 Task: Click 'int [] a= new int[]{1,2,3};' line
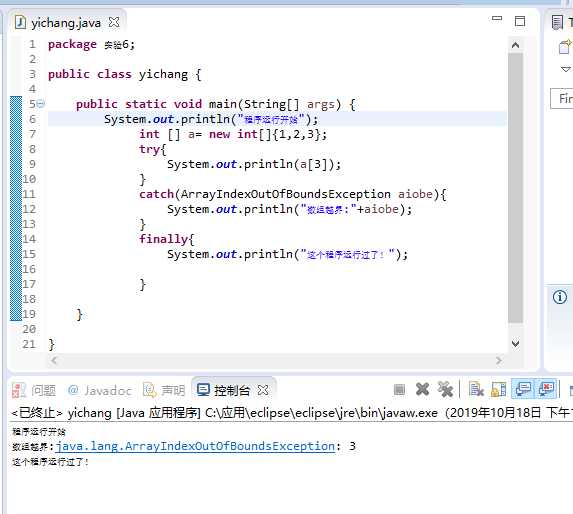click(233, 134)
